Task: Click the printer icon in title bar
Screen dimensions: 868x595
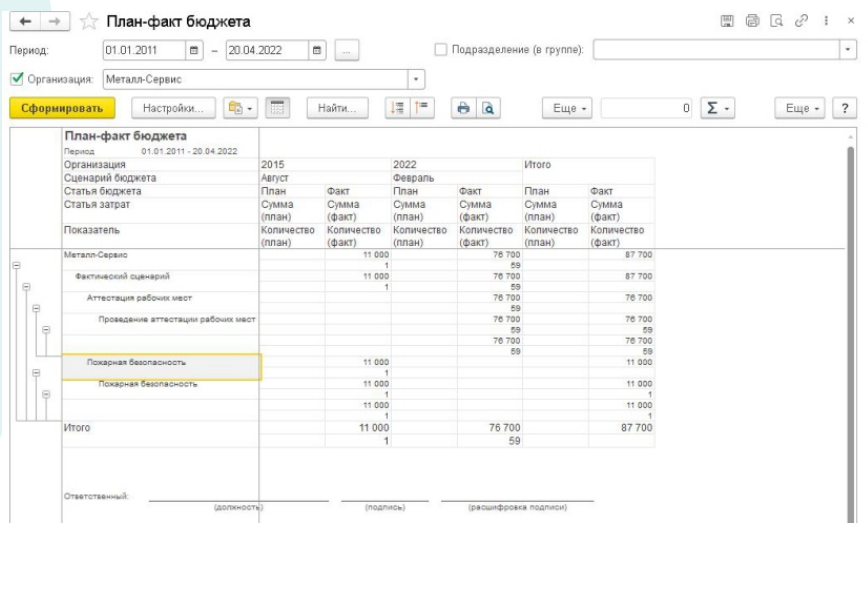Action: [x=752, y=21]
